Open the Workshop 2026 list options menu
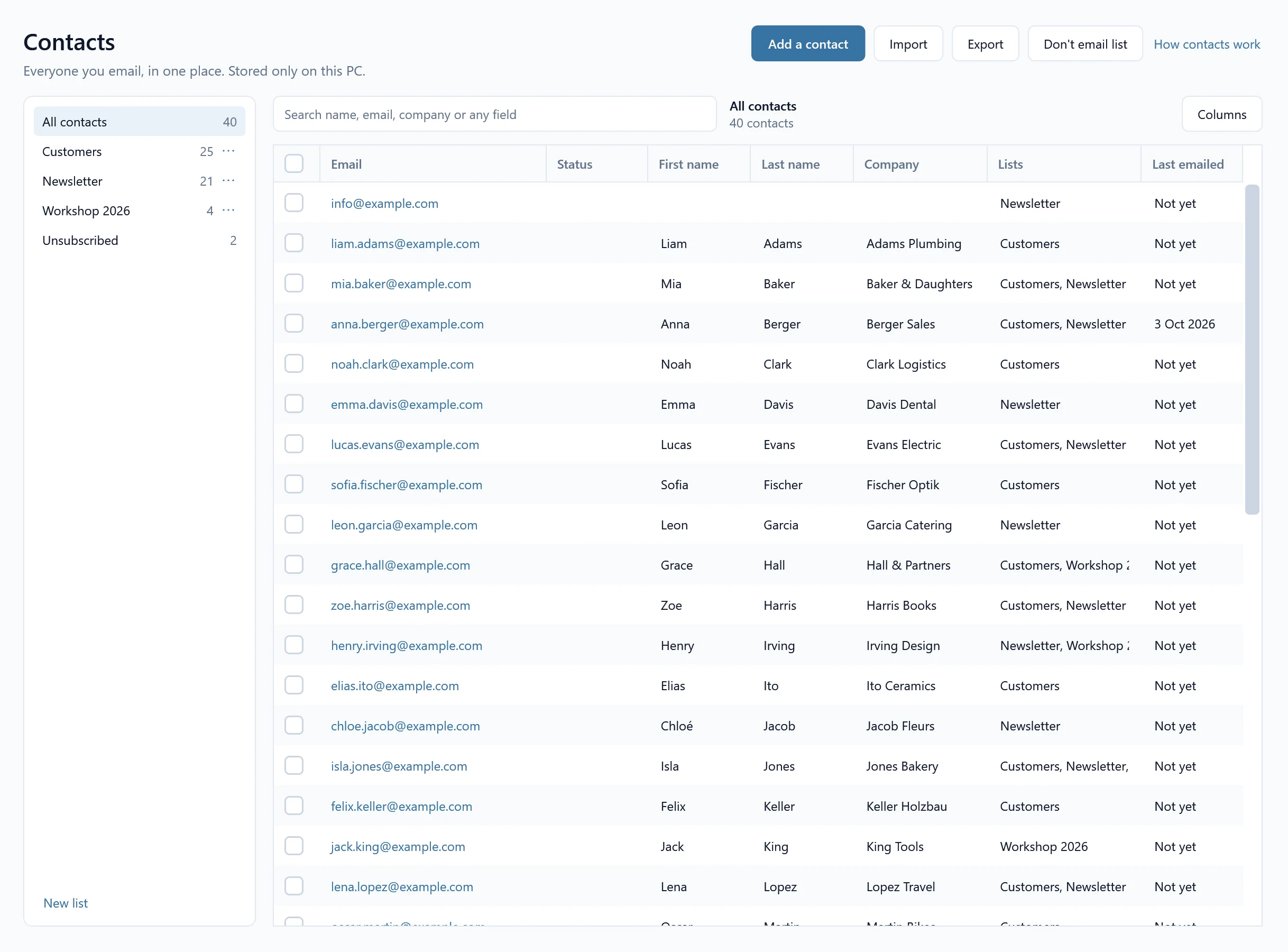The height and width of the screenshot is (952, 1288). [229, 210]
